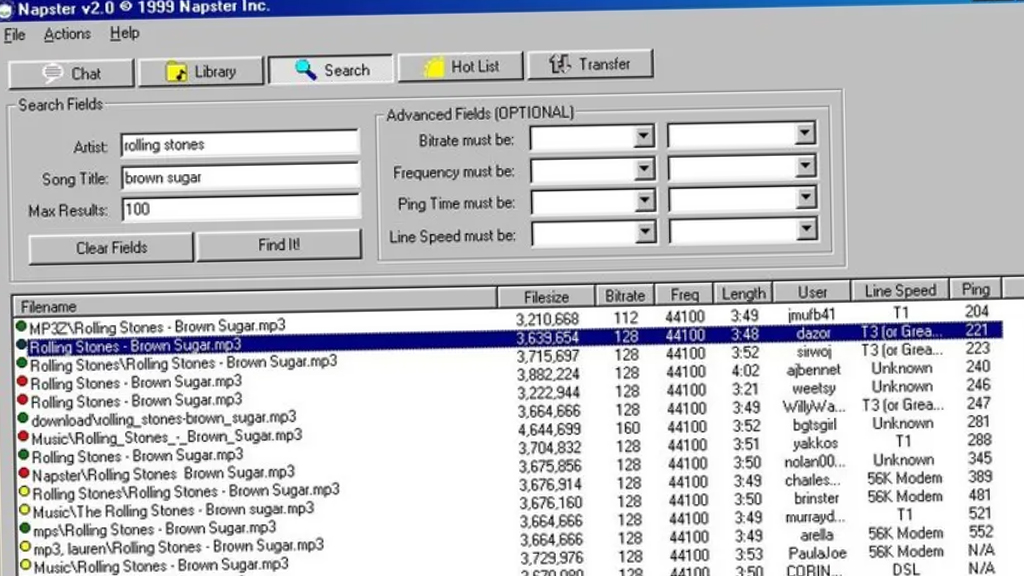
Task: Open the first Frequency must be dropdown
Action: [644, 168]
